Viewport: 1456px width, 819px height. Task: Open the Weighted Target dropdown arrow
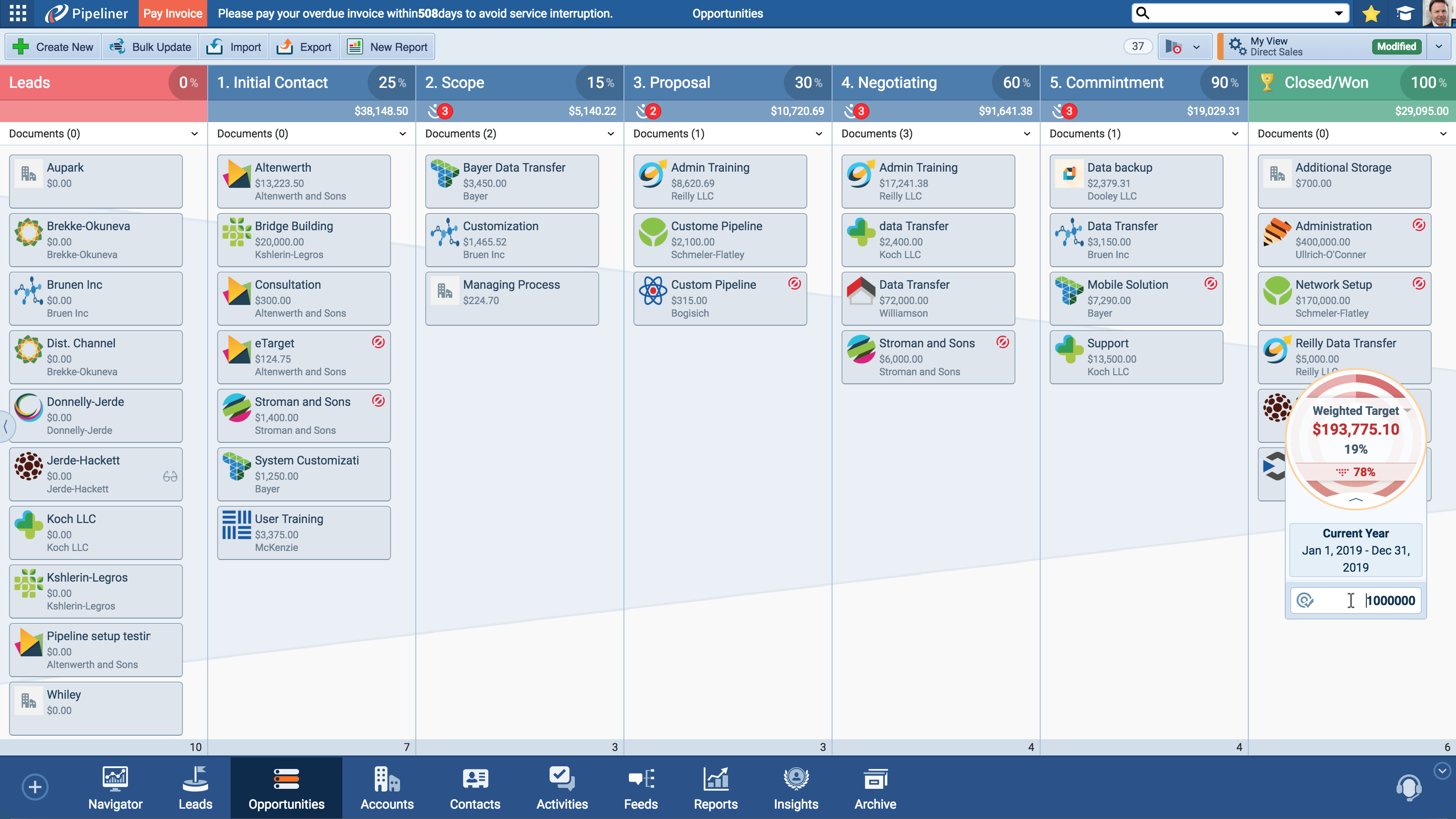(x=1407, y=410)
